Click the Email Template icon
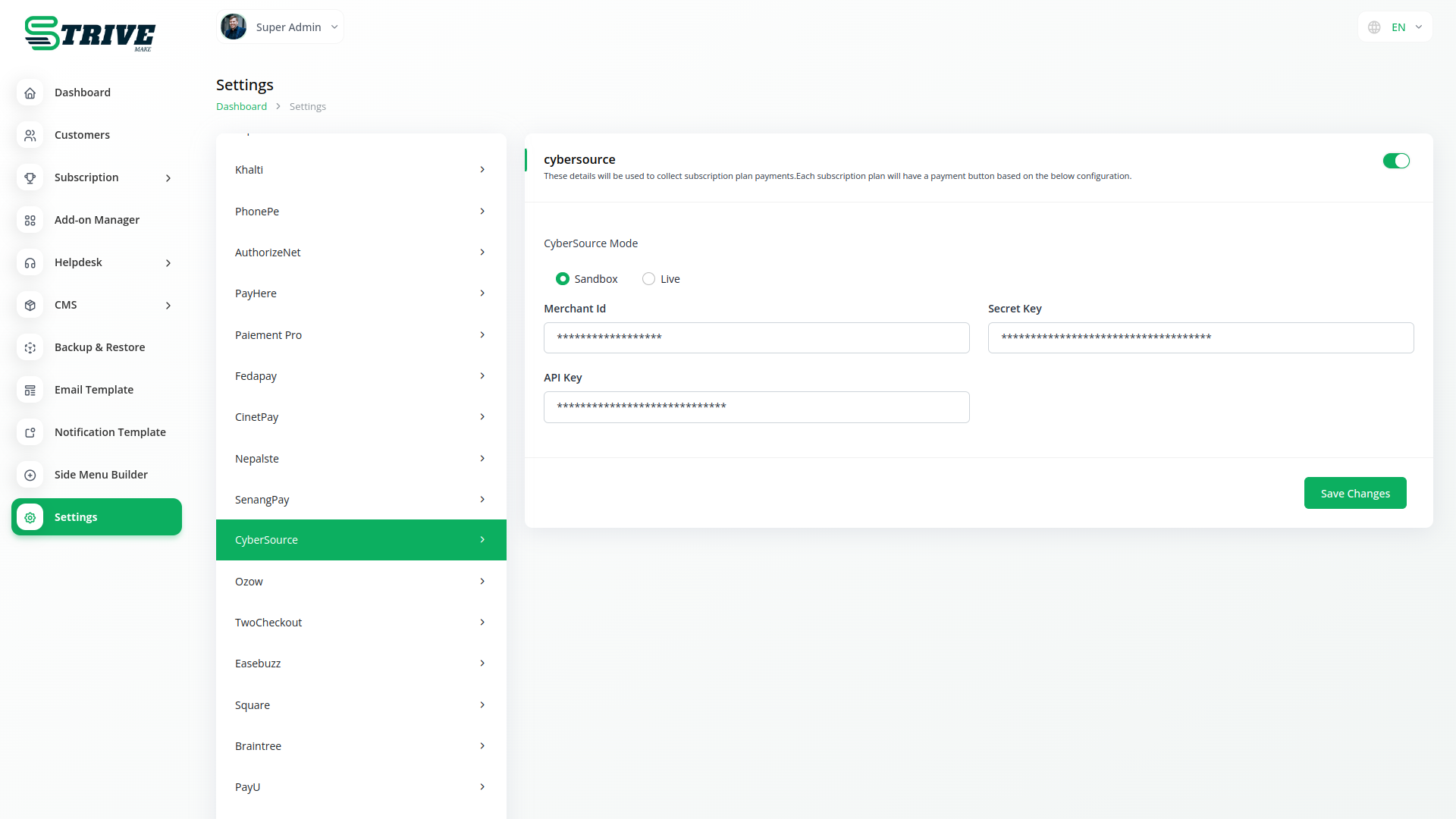 pos(30,390)
